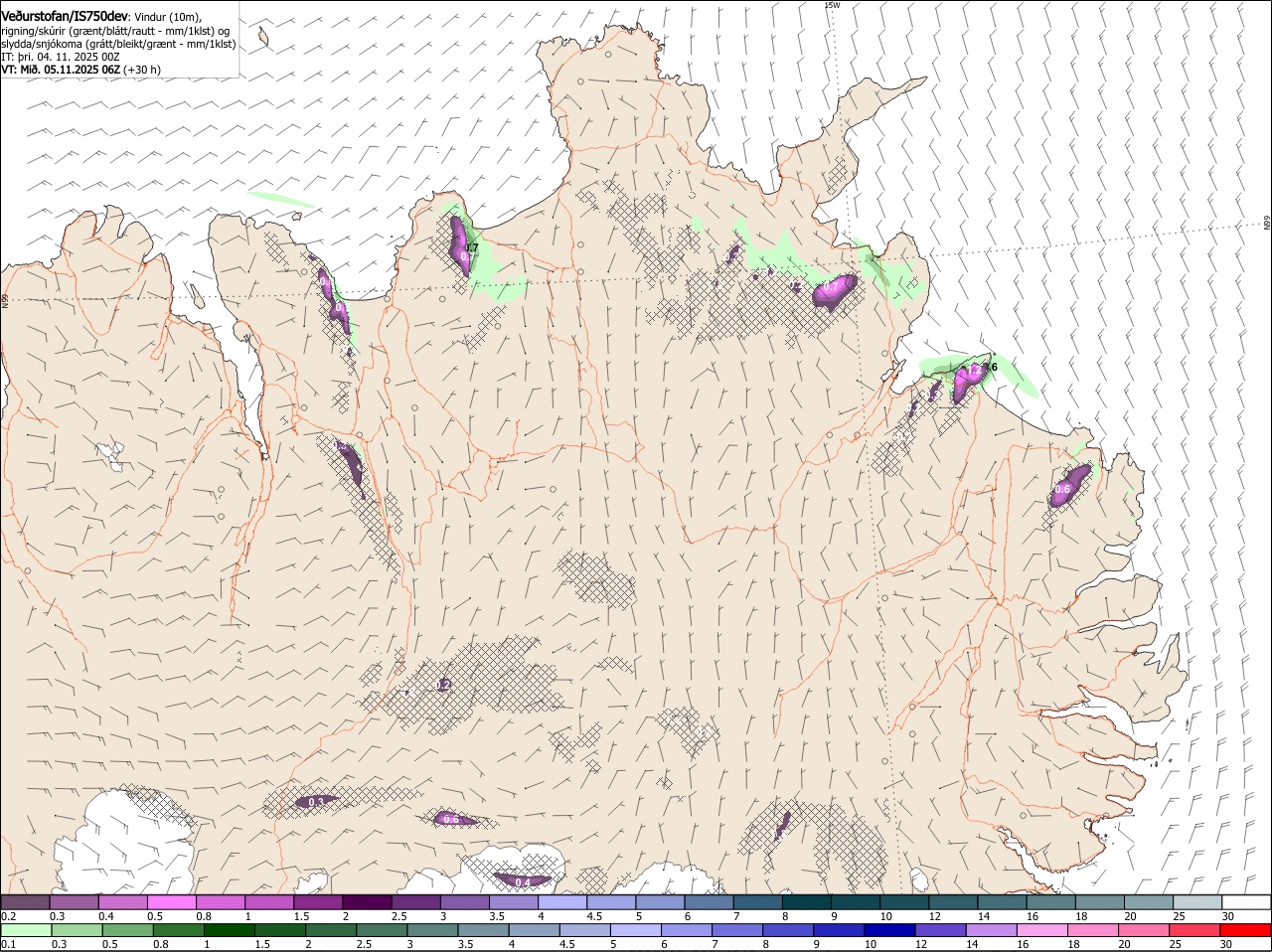Click the 25 pale grey swatch in the purple-to-teal row
Viewport: 1272px width, 952px height.
click(1196, 901)
